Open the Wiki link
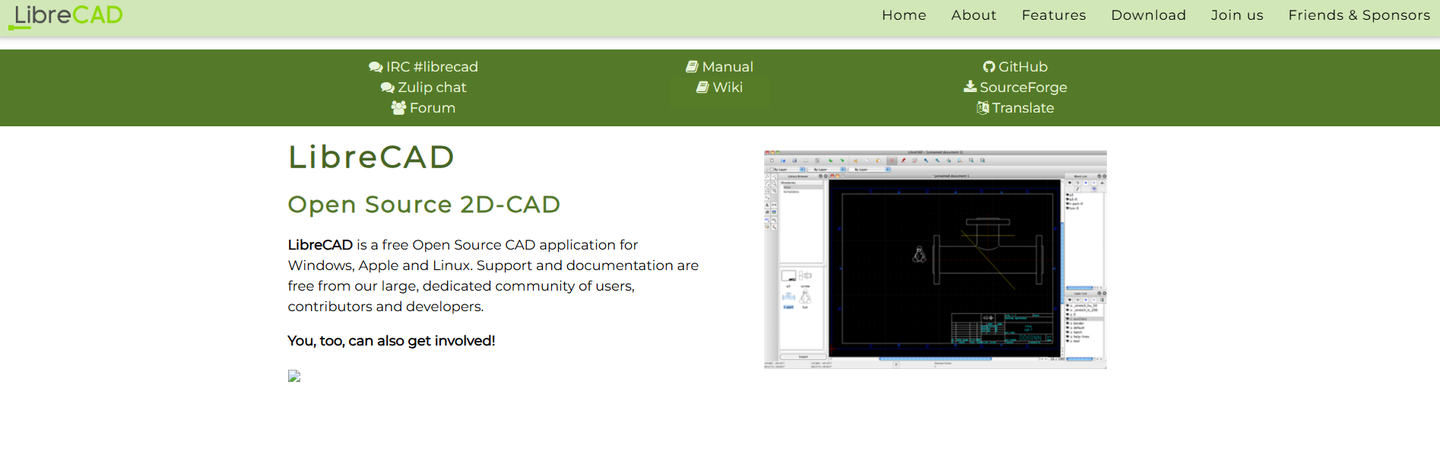Viewport: 1440px width, 474px height. (719, 87)
